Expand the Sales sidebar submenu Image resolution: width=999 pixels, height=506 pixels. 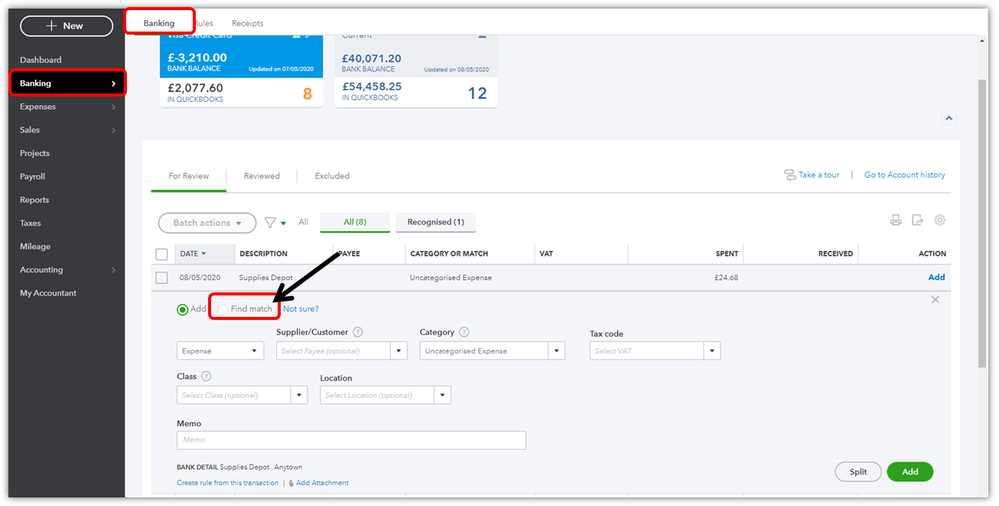pyautogui.click(x=113, y=131)
